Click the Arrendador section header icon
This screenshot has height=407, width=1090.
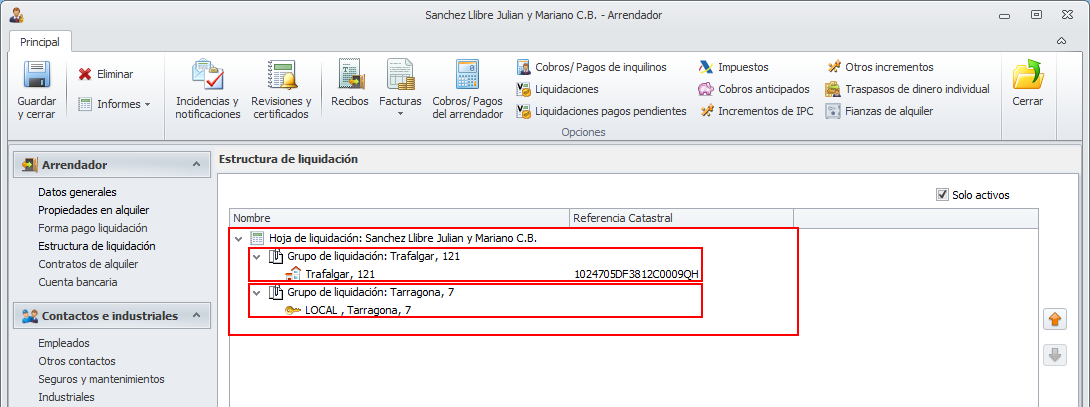click(29, 165)
